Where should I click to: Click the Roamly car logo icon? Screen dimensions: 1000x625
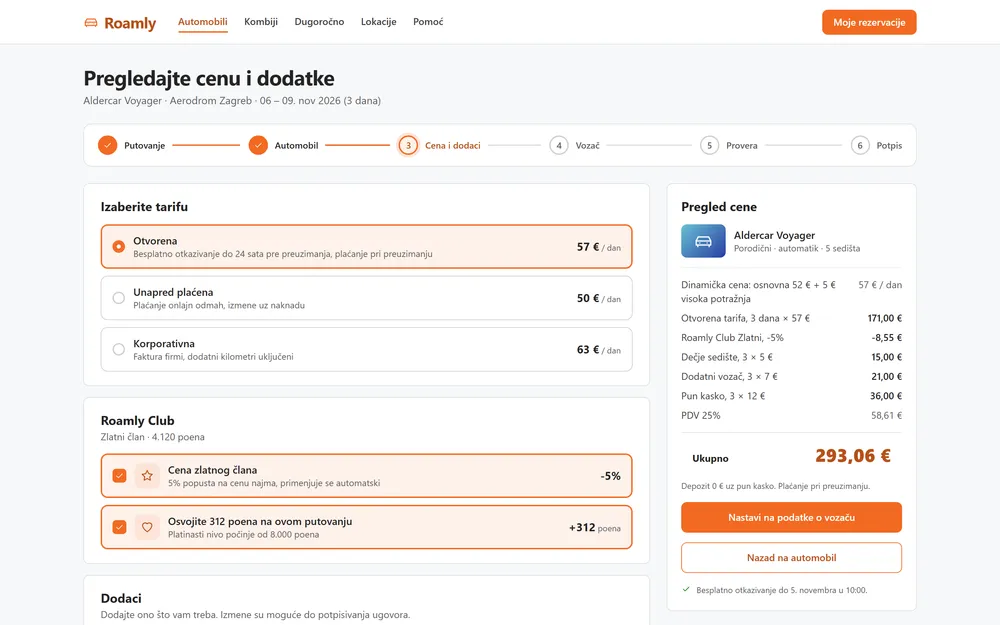tap(91, 23)
